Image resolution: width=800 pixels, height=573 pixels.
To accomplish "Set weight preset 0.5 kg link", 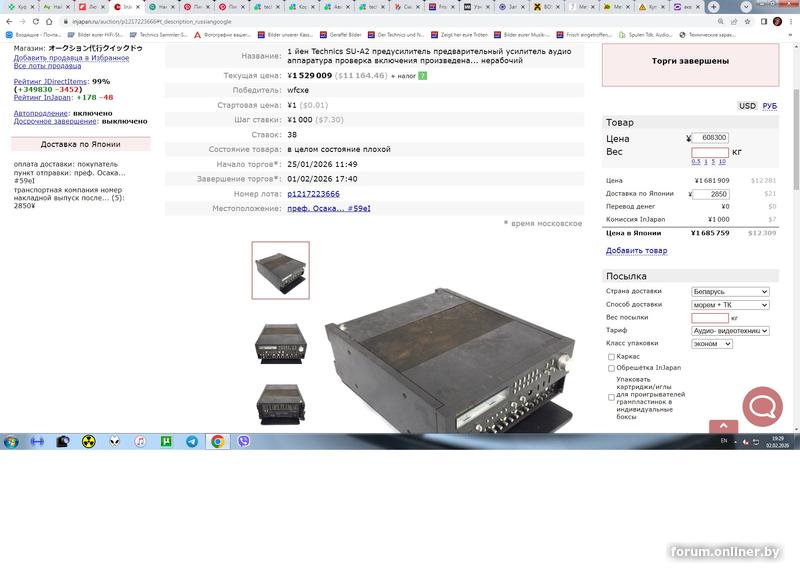I will point(696,162).
